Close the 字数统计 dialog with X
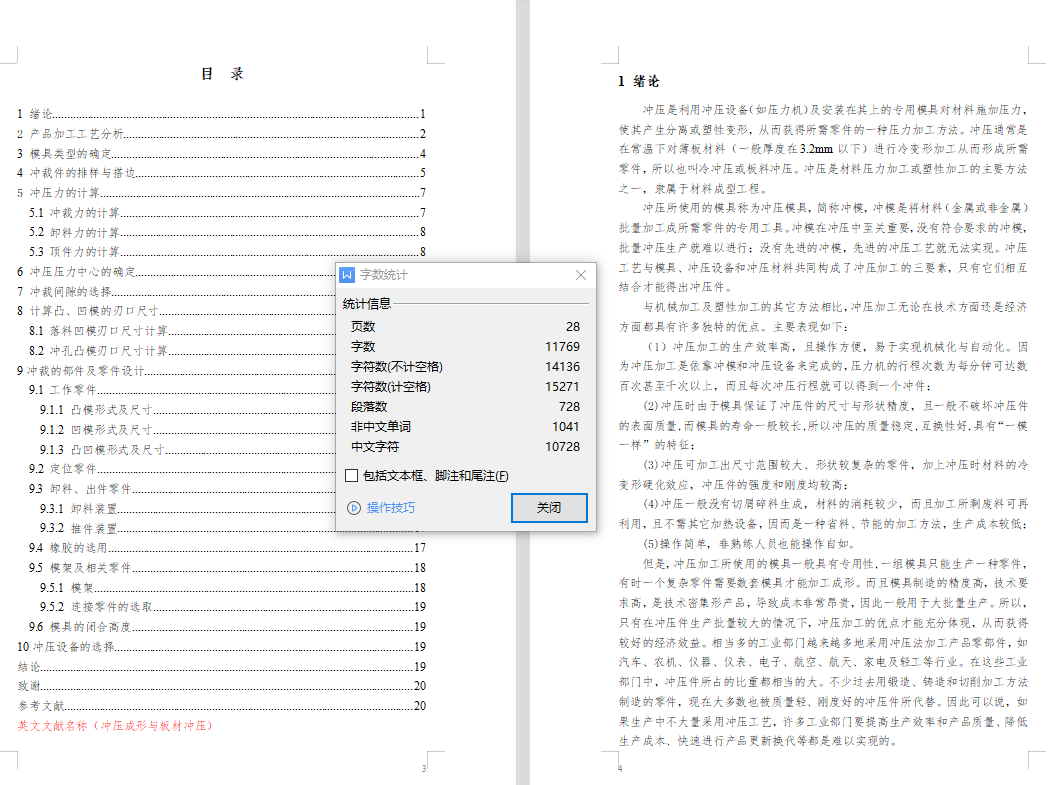 pyautogui.click(x=581, y=275)
